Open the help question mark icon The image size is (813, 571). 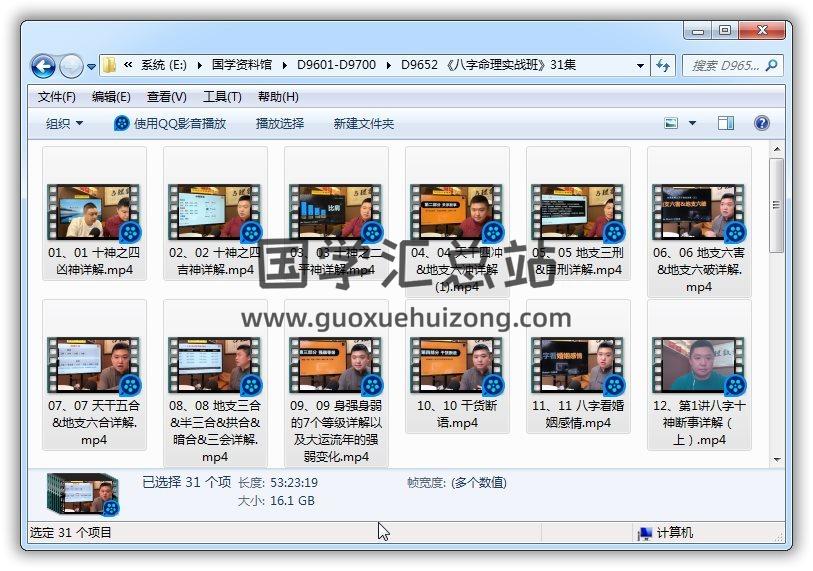pyautogui.click(x=761, y=124)
